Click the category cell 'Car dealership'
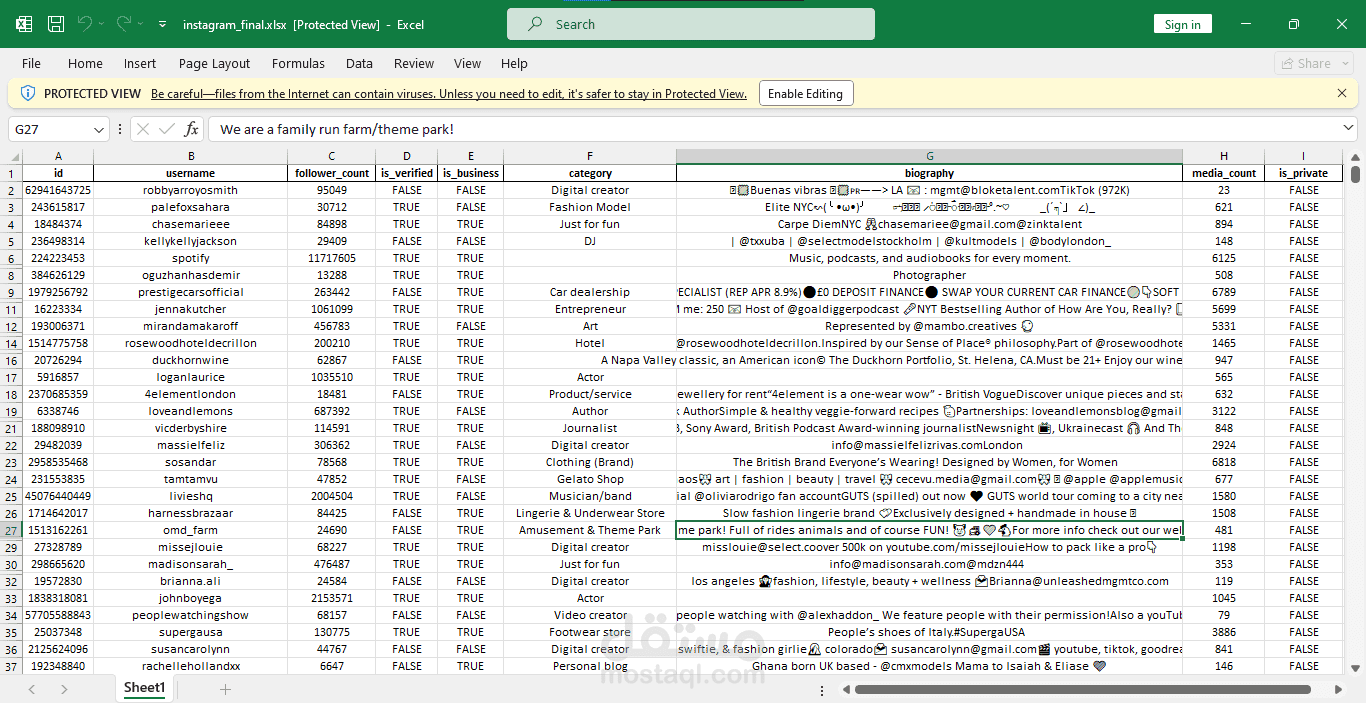The width and height of the screenshot is (1366, 703). [x=590, y=292]
